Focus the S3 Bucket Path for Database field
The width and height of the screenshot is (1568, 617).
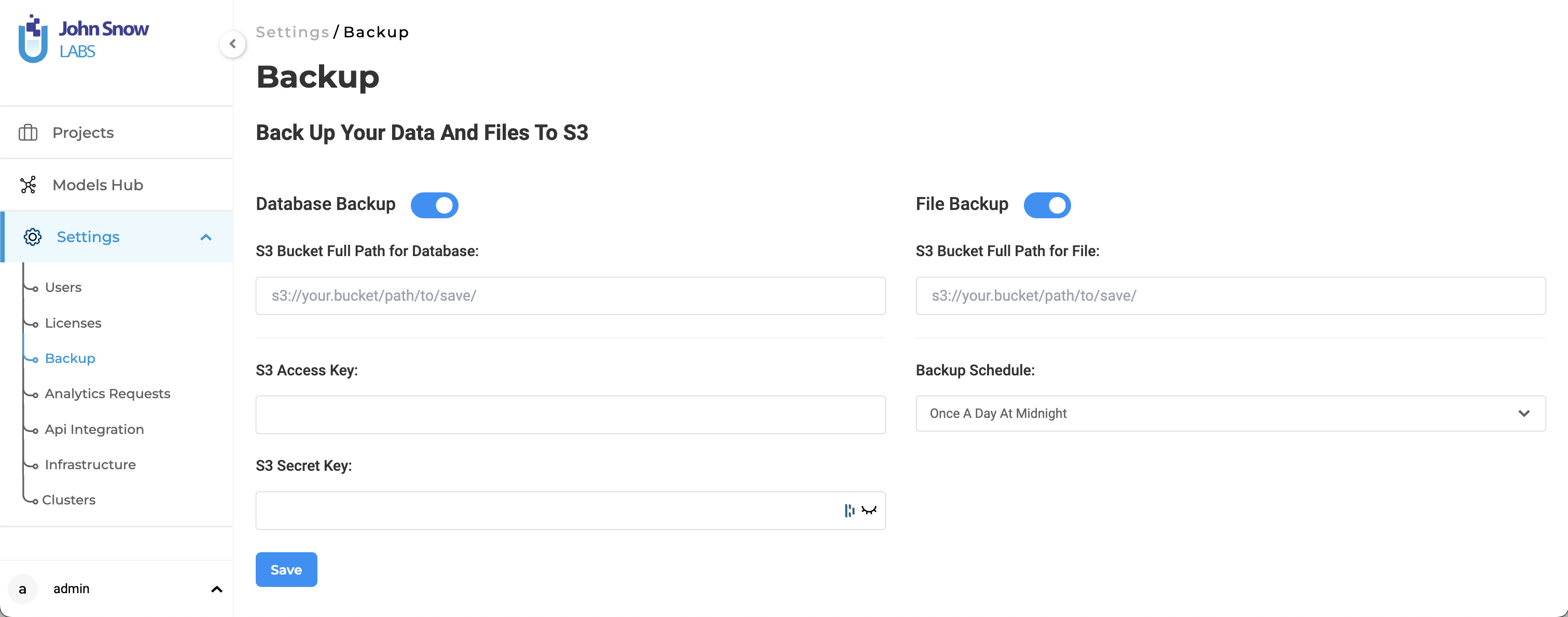pyautogui.click(x=571, y=296)
